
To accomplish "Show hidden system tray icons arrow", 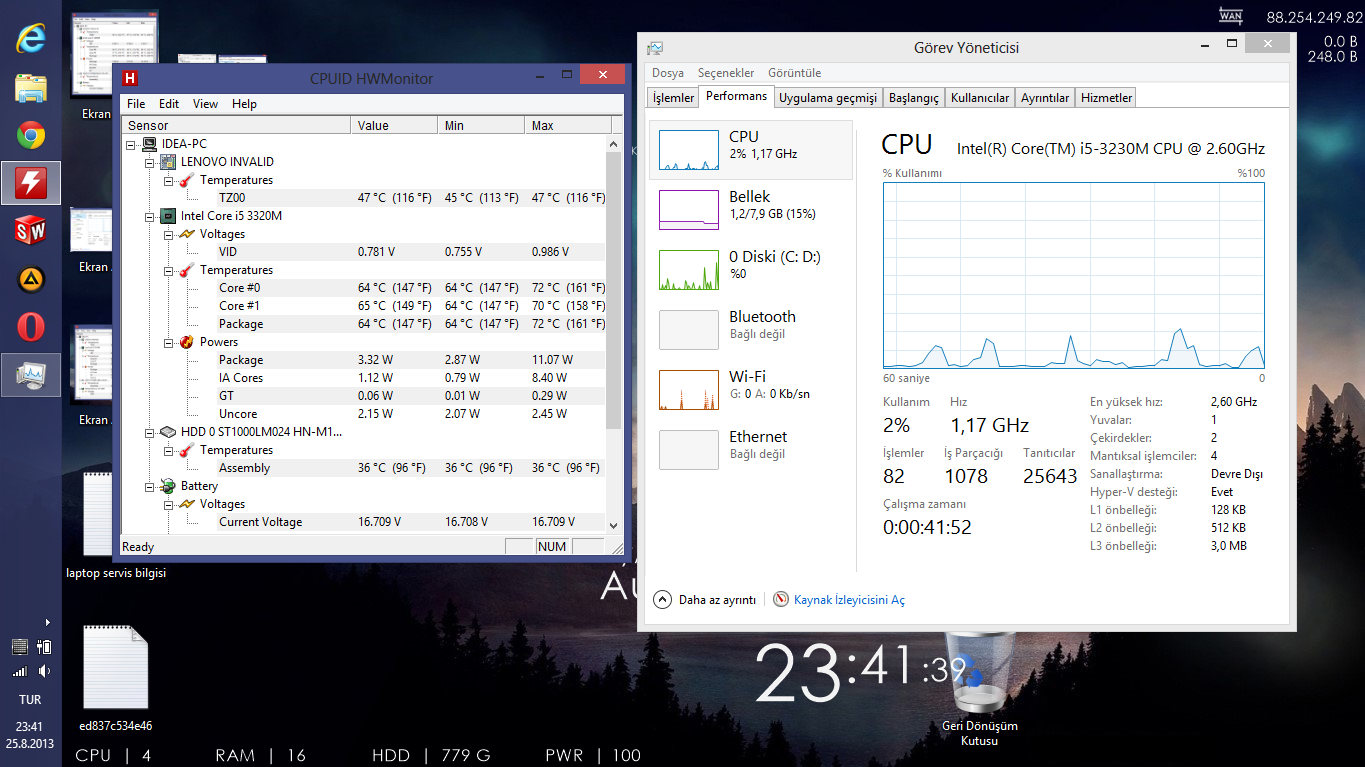I will (x=47, y=622).
